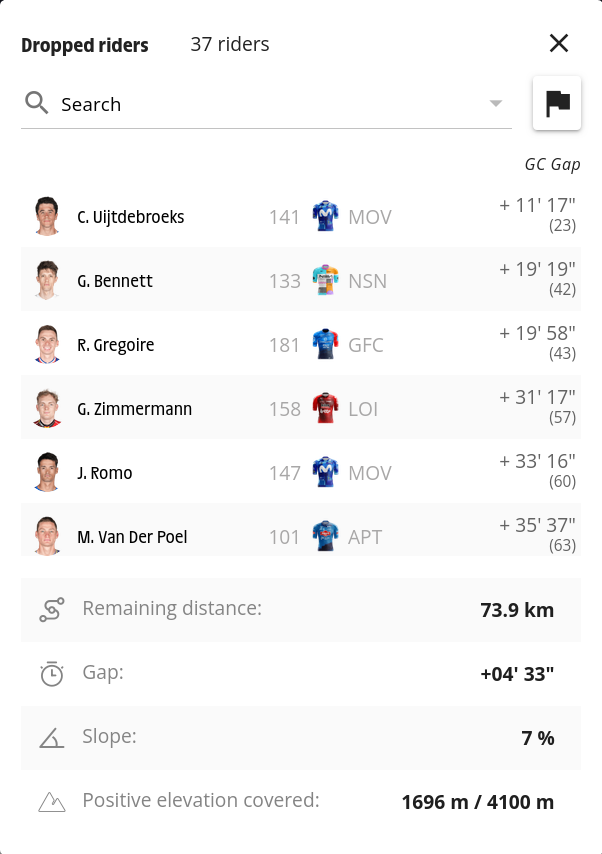Click the search magnifier icon
Screen dimensions: 602x854
(x=37, y=103)
